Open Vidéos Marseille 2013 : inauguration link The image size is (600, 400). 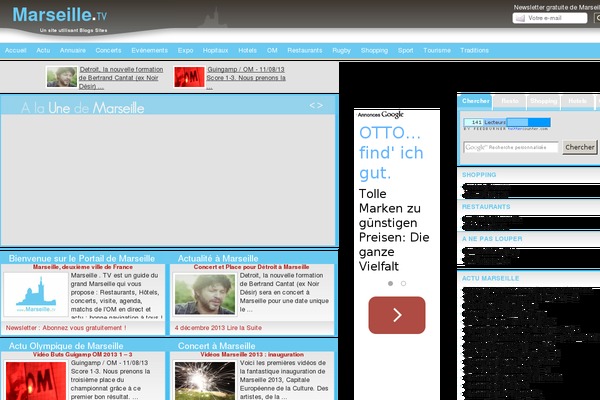click(x=252, y=354)
